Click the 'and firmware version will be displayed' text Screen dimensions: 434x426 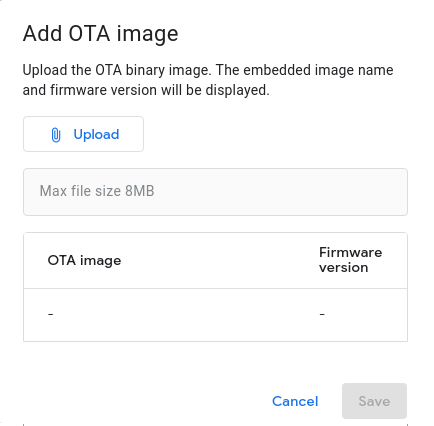pyautogui.click(x=146, y=90)
